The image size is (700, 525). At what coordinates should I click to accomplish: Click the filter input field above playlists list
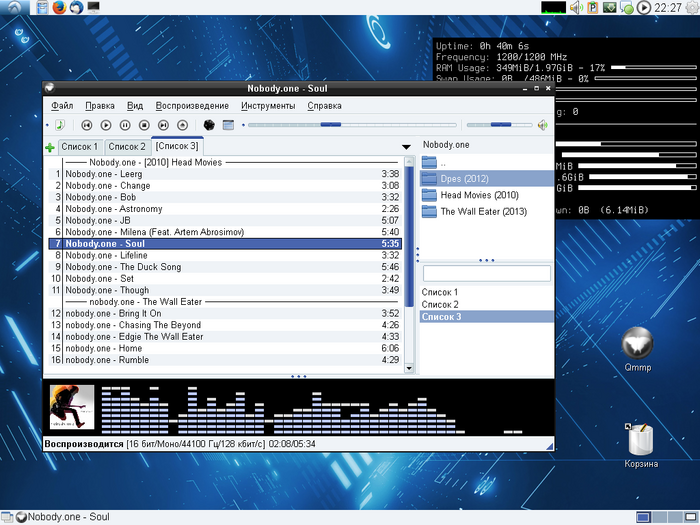click(486, 273)
